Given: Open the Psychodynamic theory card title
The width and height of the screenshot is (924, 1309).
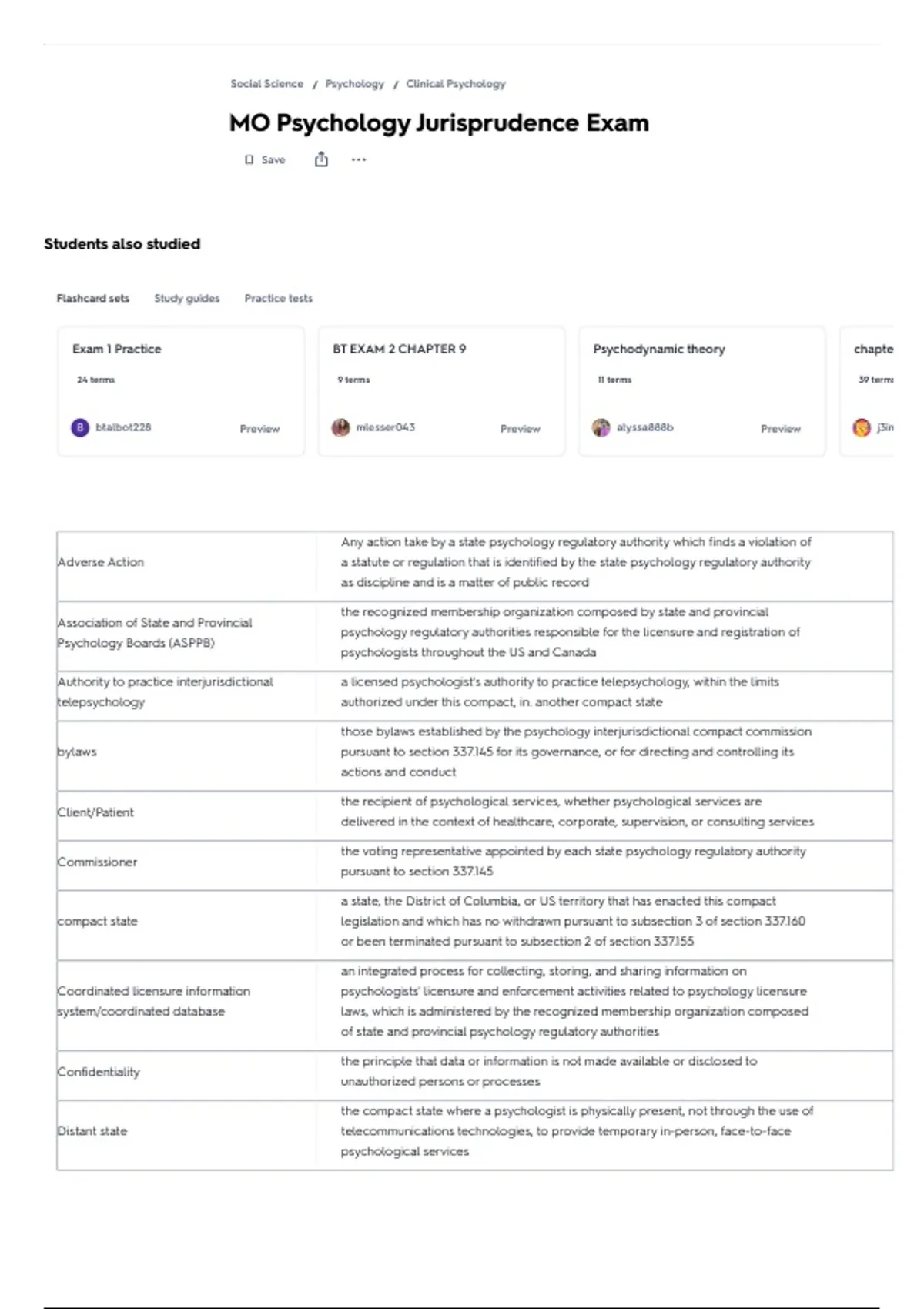Looking at the screenshot, I should pos(659,349).
